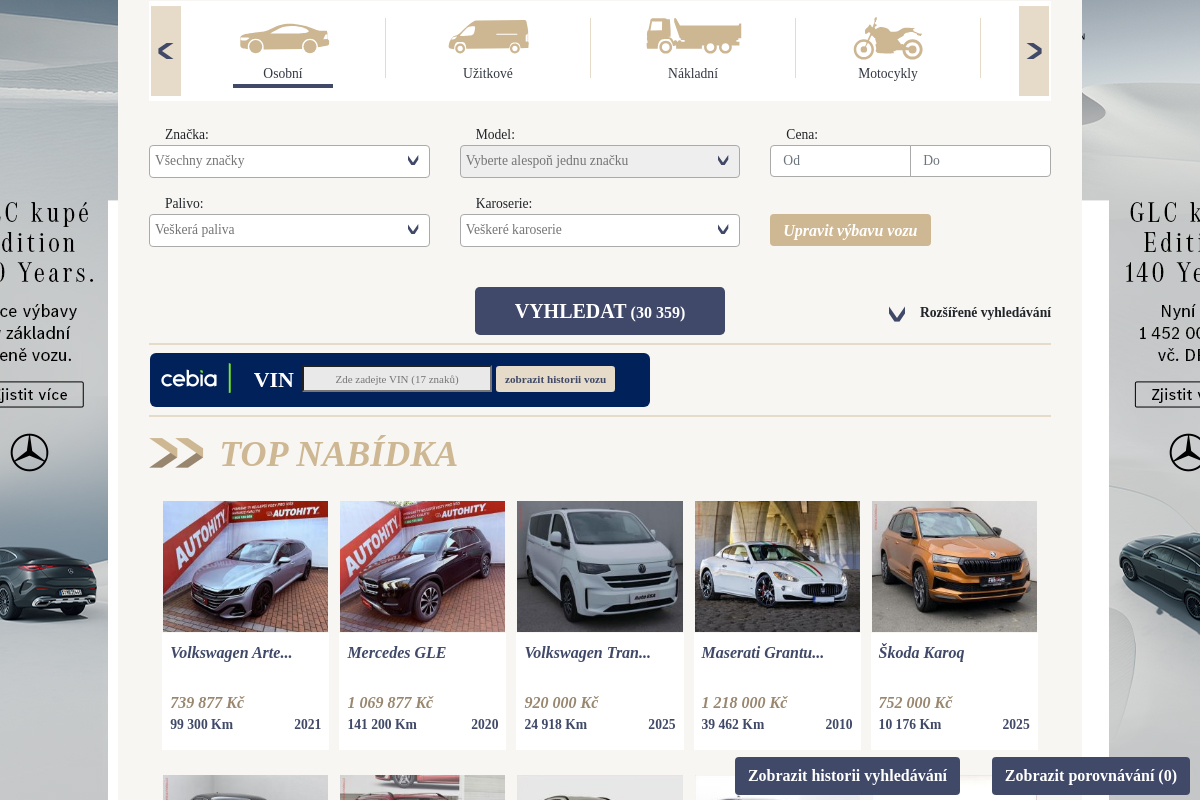This screenshot has height=800, width=1200.
Task: Open the Karoserie body type dropdown
Action: (x=600, y=230)
